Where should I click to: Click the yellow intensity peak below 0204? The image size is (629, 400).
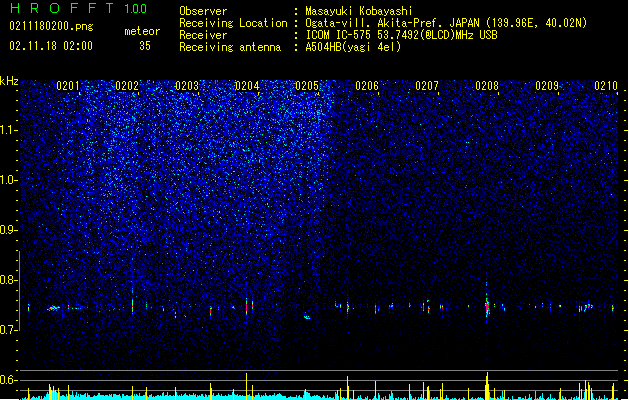click(x=247, y=386)
